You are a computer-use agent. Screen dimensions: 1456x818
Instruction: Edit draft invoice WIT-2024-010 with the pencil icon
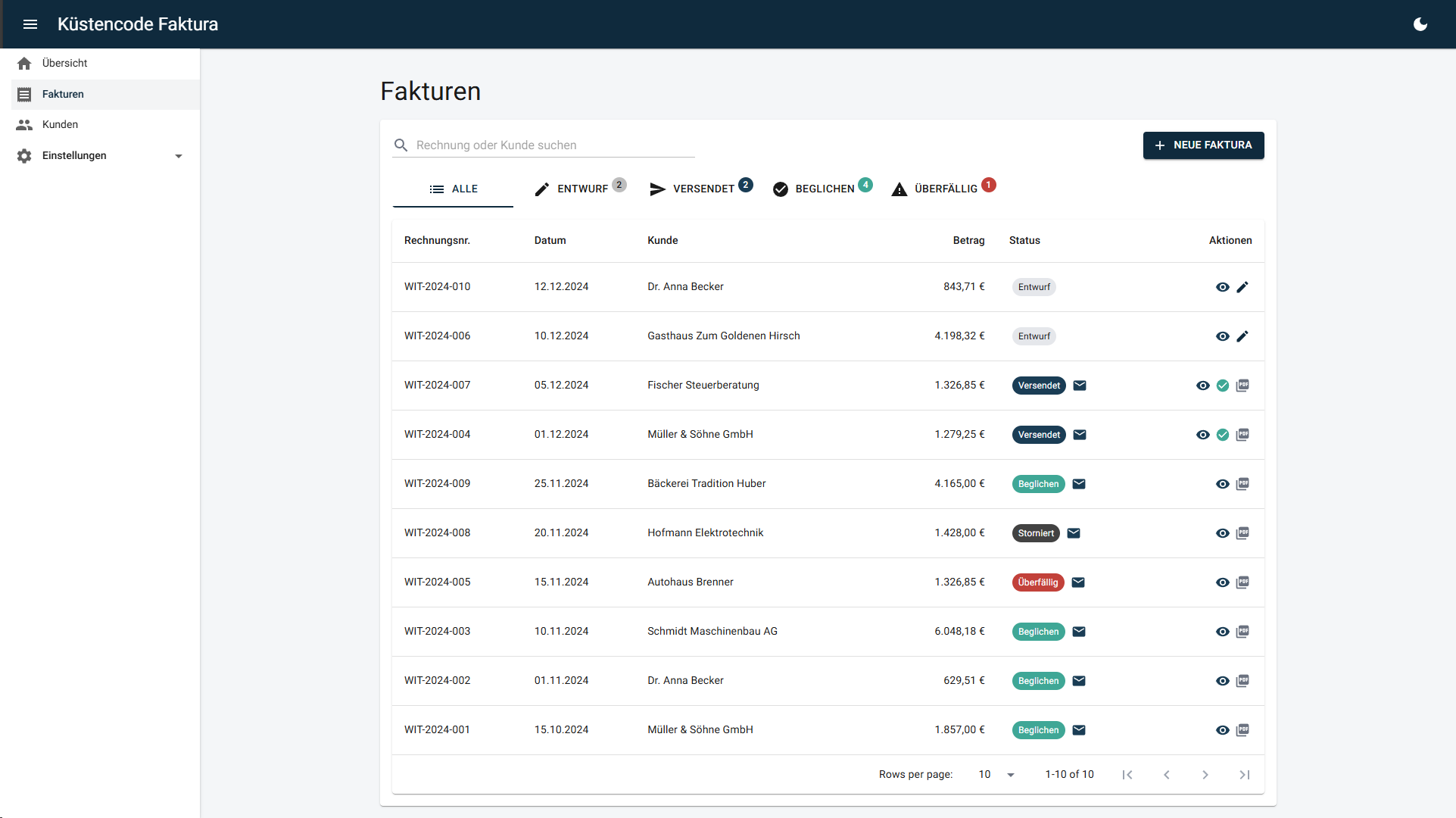point(1242,287)
